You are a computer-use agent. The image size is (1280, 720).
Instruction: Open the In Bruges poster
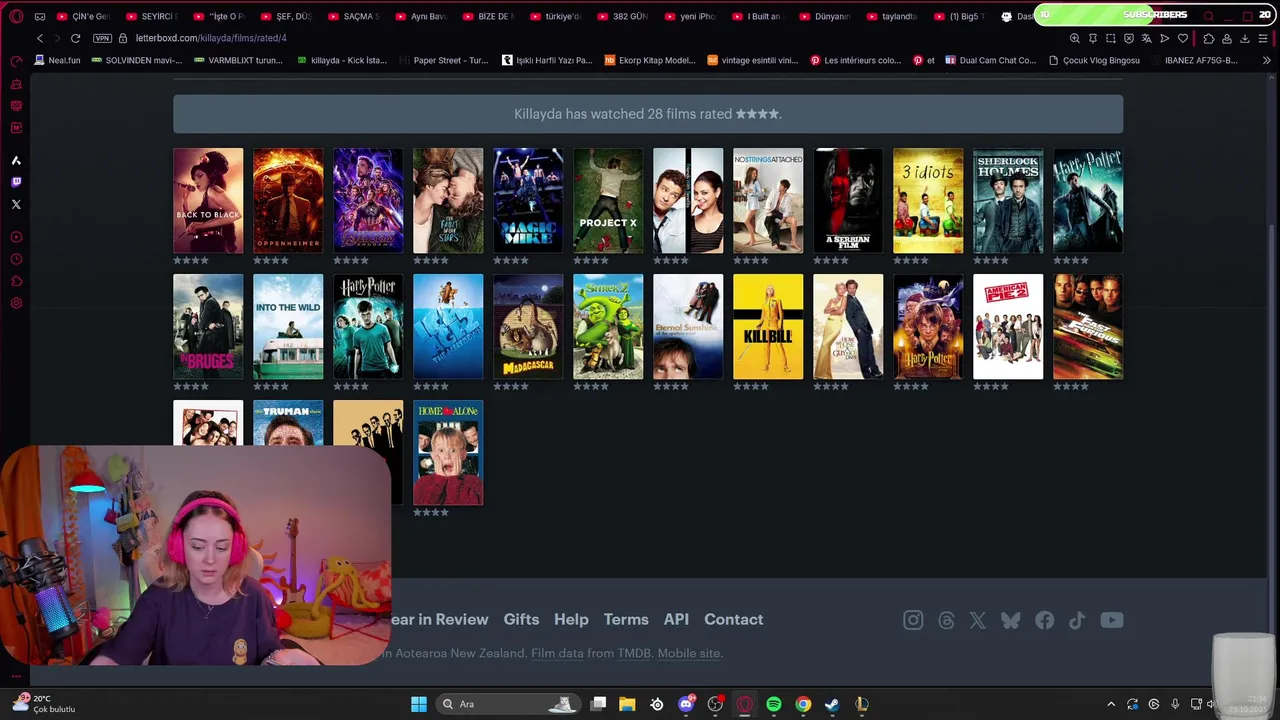pyautogui.click(x=208, y=327)
